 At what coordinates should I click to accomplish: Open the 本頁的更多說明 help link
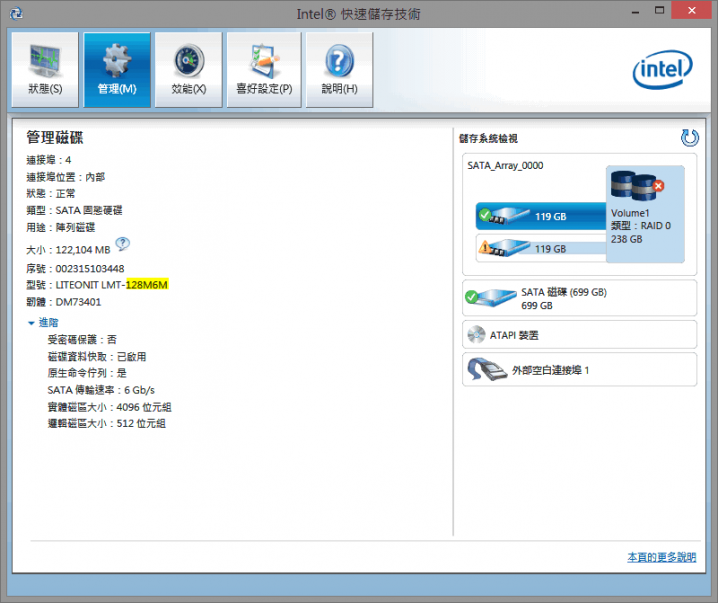(661, 557)
